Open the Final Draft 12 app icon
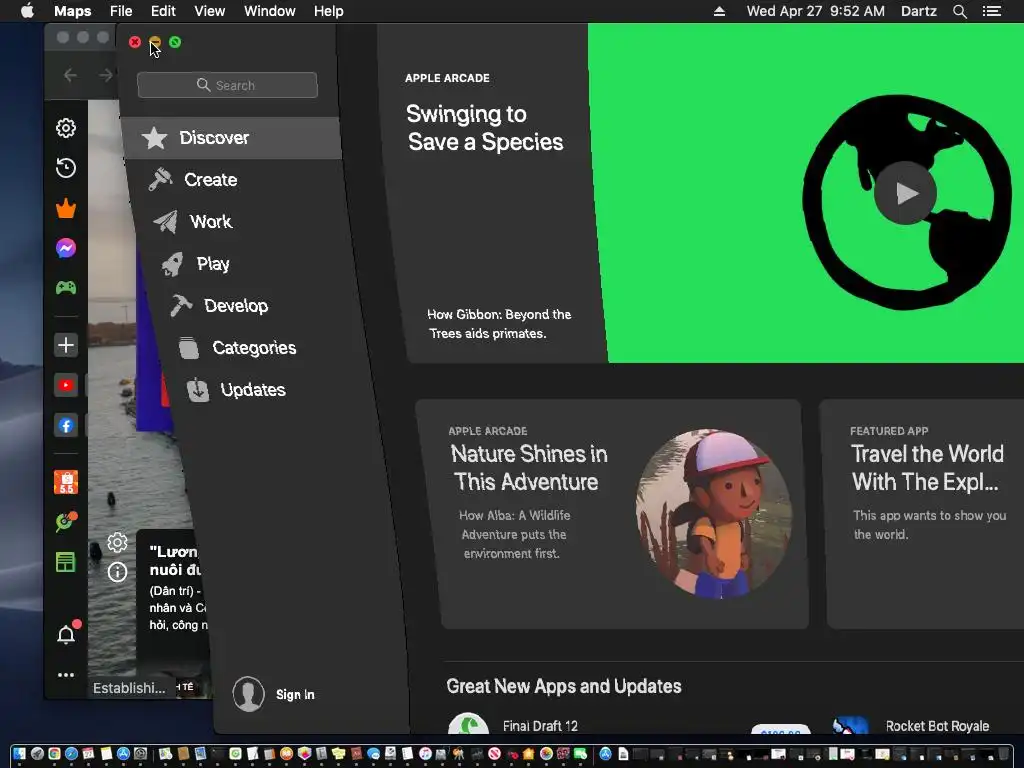The height and width of the screenshot is (768, 1024). click(468, 724)
